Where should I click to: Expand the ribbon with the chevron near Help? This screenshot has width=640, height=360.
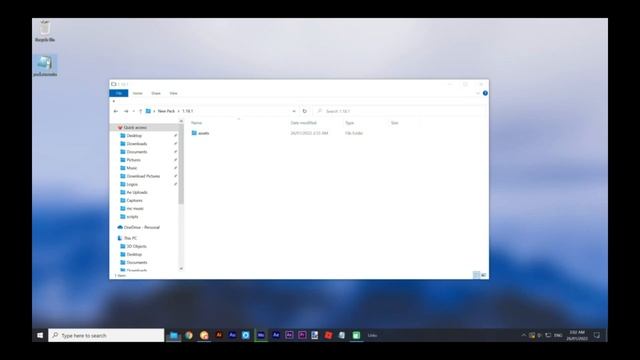(x=478, y=93)
